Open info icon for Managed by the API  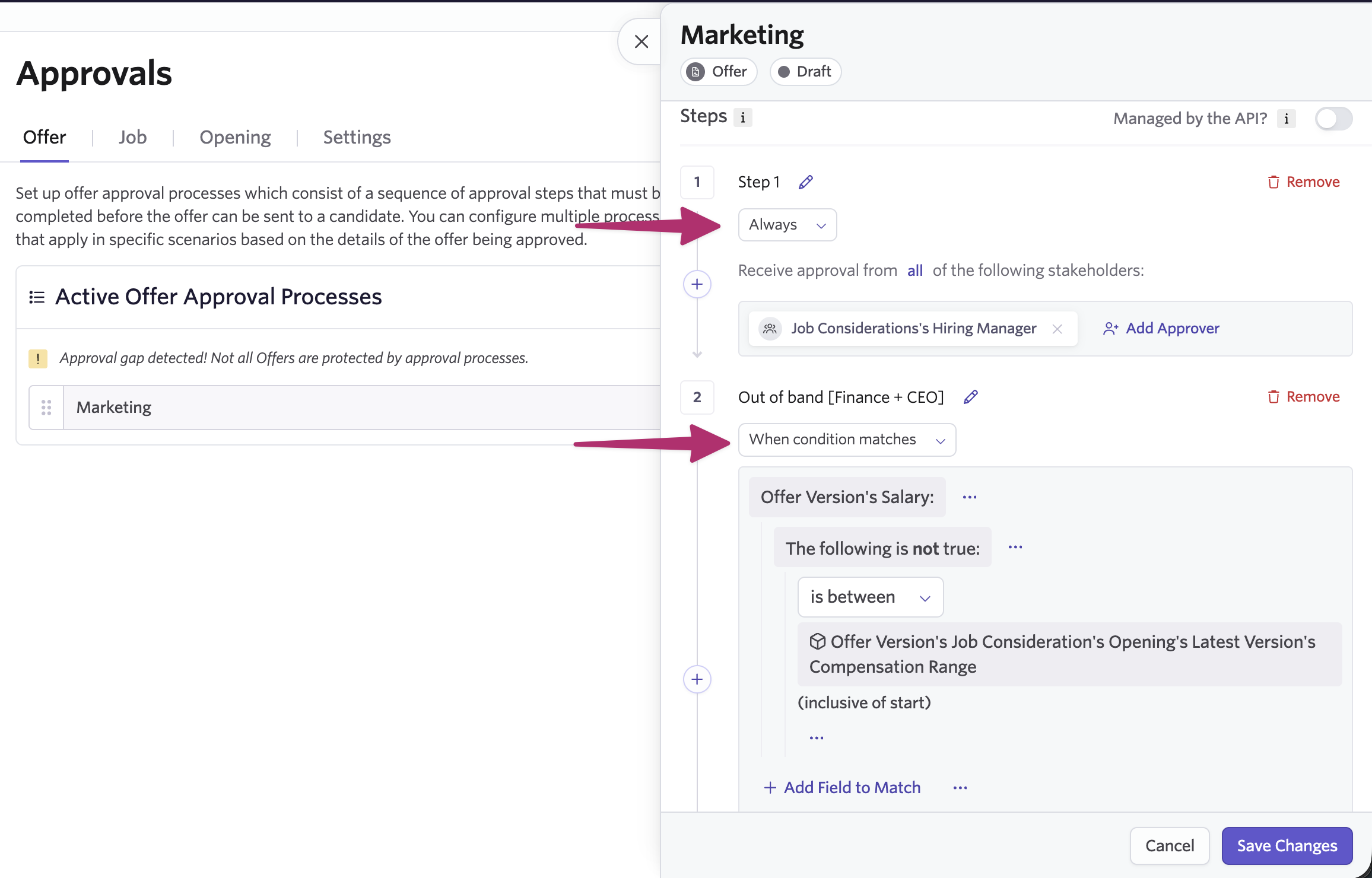(x=1286, y=119)
